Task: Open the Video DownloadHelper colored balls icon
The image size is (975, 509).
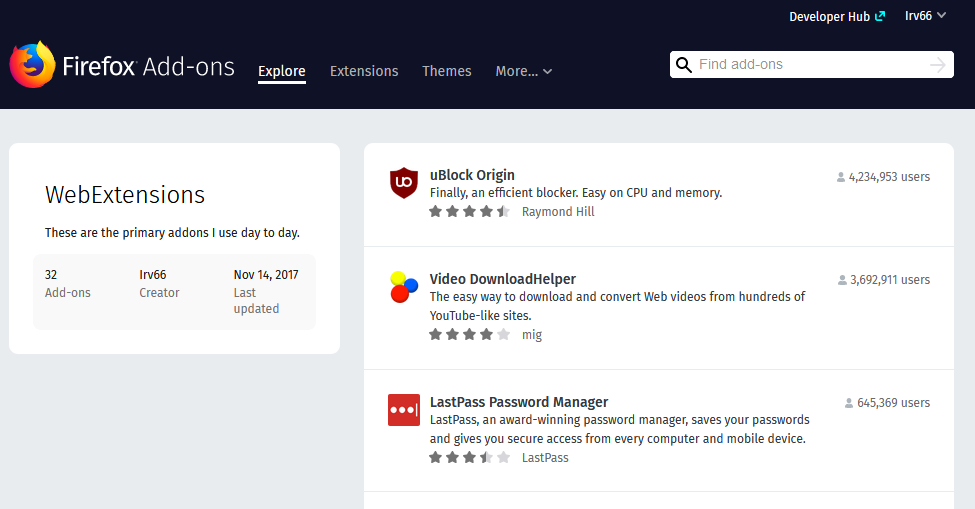Action: point(404,287)
